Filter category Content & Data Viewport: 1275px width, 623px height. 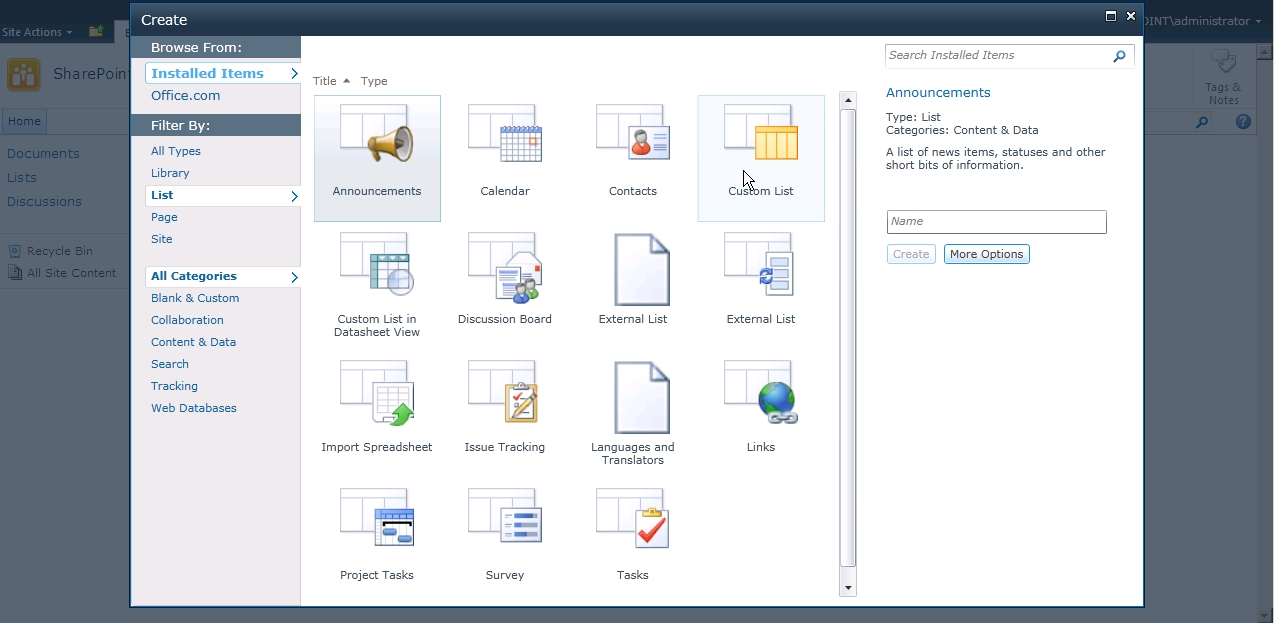point(194,342)
